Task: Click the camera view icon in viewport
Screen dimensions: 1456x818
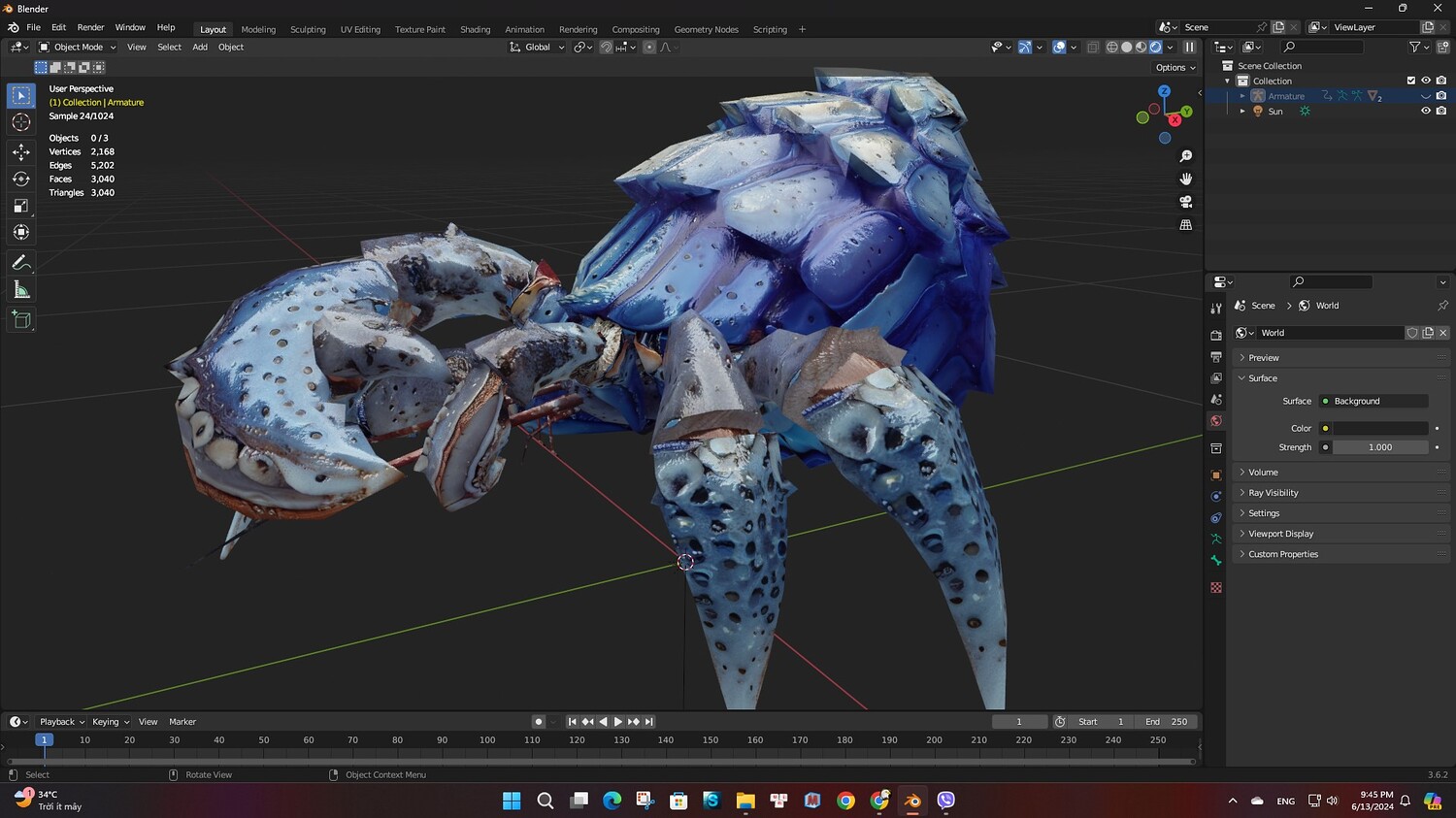Action: point(1185,202)
